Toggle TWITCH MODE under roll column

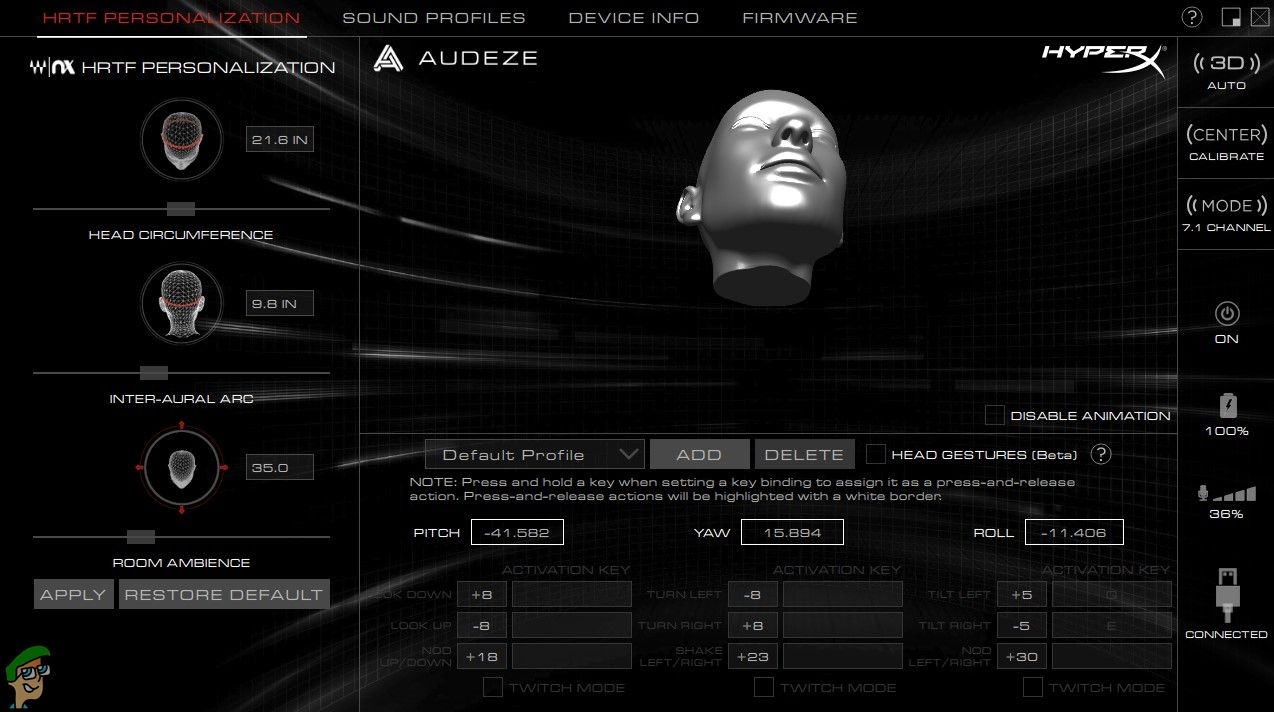[x=1033, y=687]
